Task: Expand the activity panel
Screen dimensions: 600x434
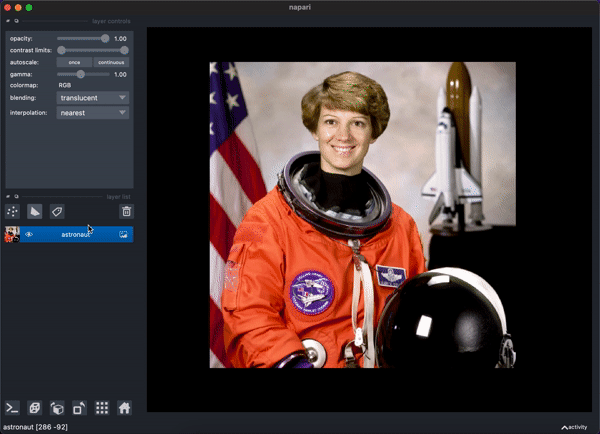Action: [x=574, y=427]
